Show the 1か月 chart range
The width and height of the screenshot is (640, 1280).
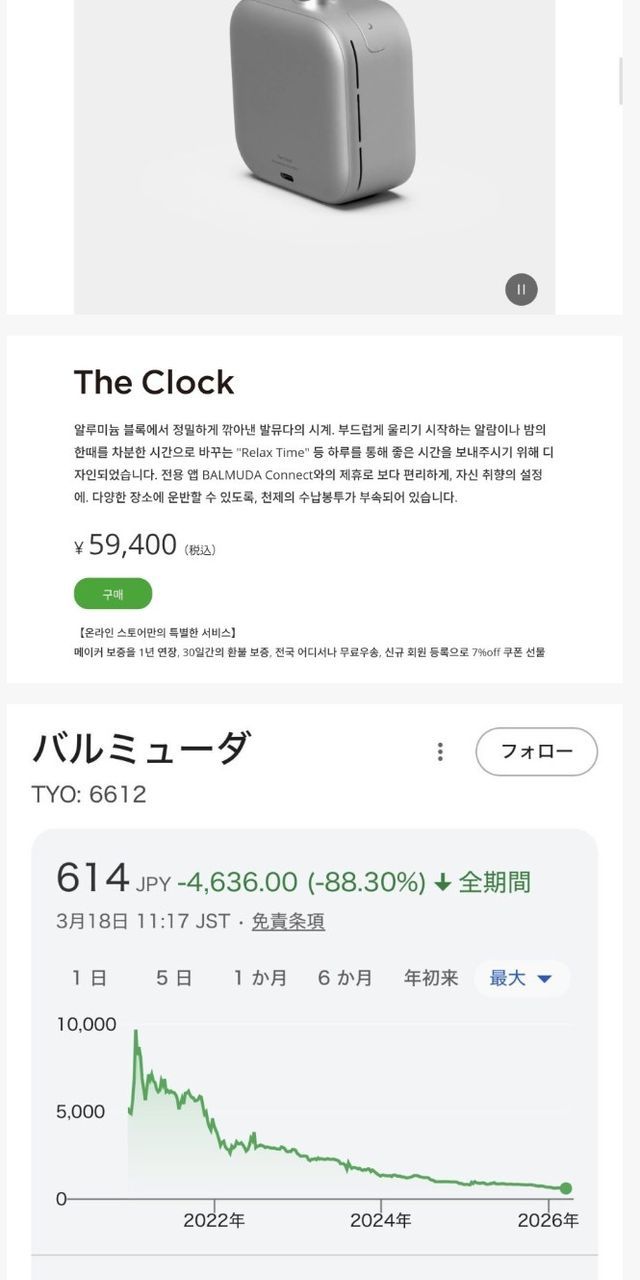(260, 978)
